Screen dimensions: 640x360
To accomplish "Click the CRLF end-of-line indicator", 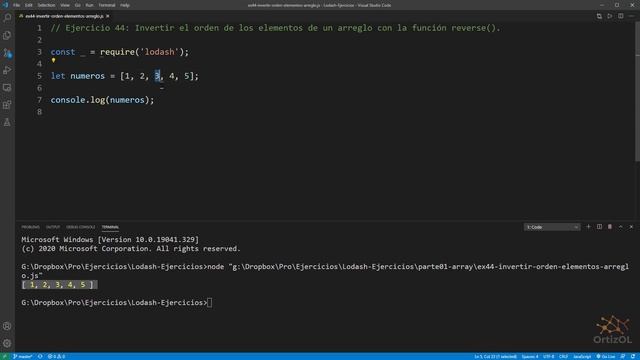I will click(563, 356).
